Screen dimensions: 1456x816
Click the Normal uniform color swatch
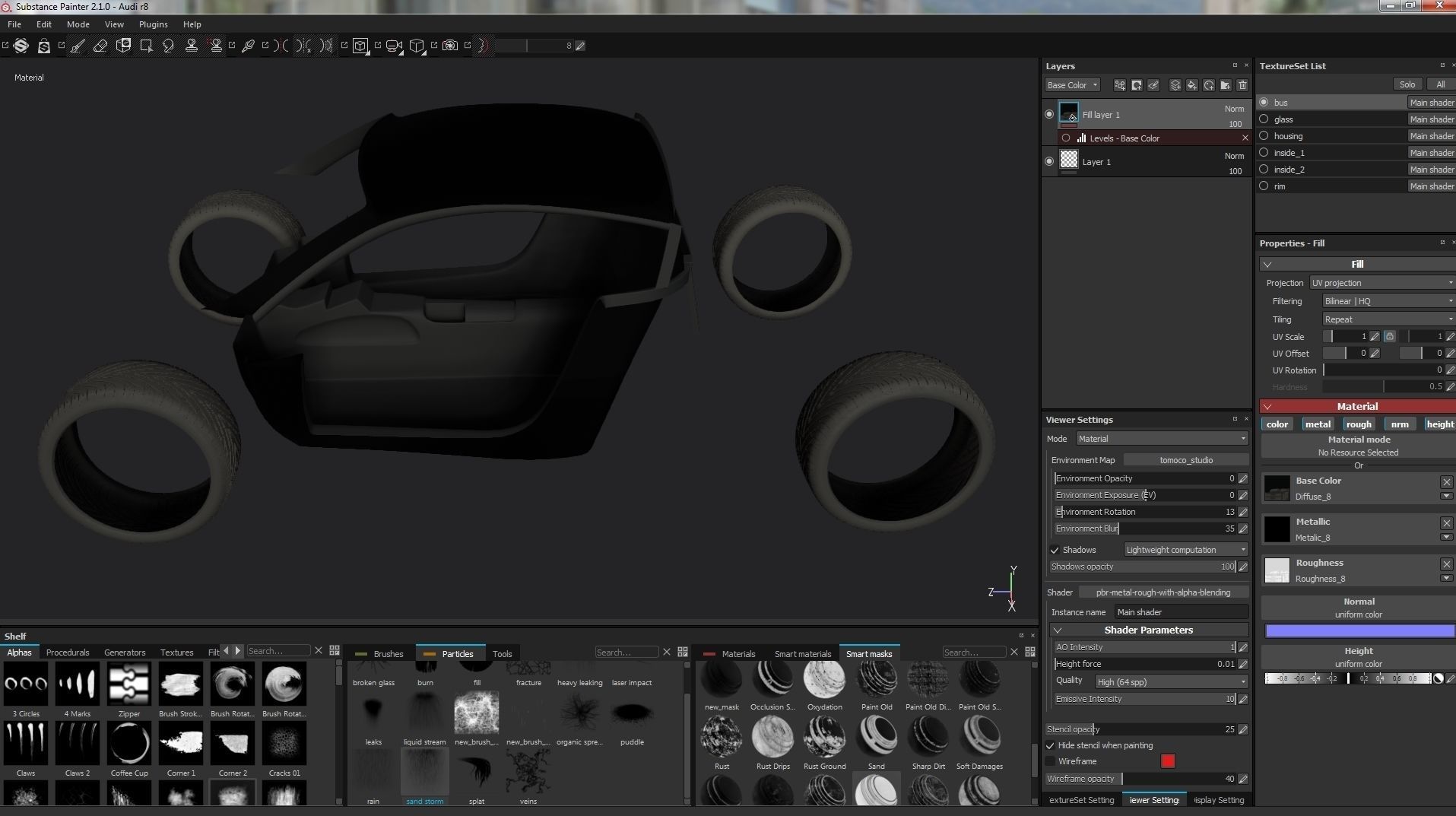(x=1359, y=630)
